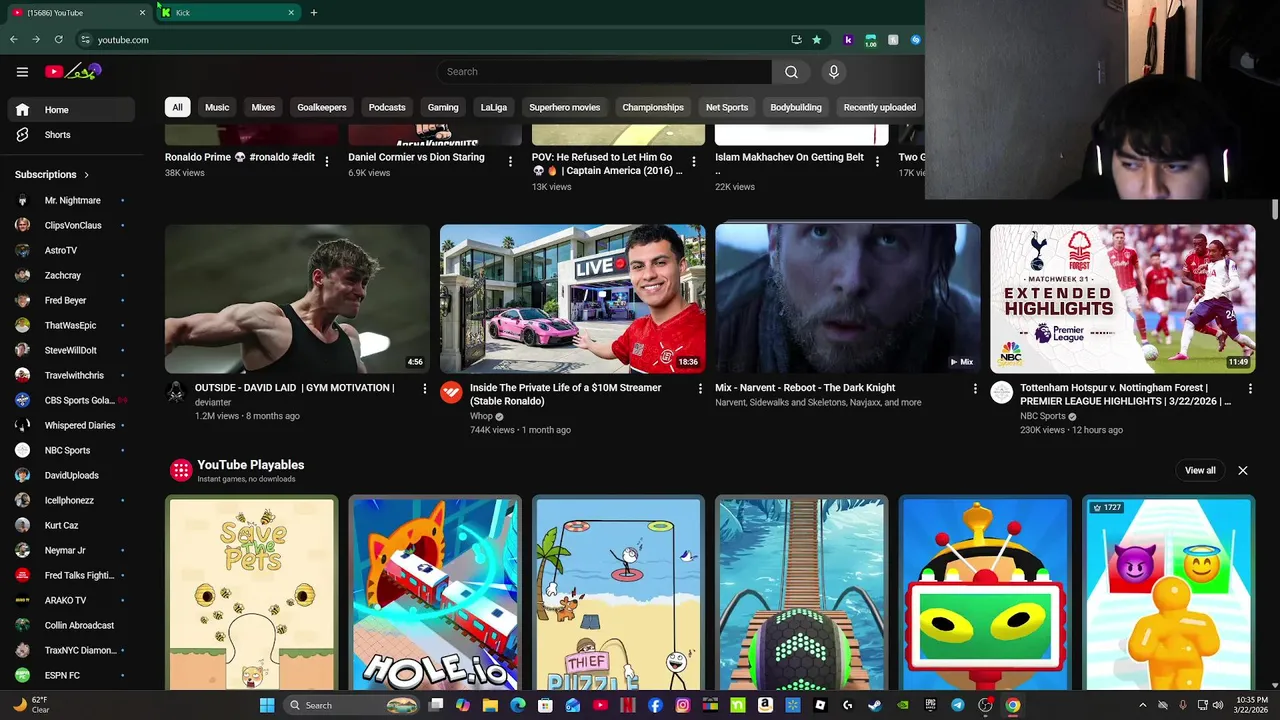1280x720 pixels.
Task: Launch the Save the Pets game
Action: (x=252, y=593)
